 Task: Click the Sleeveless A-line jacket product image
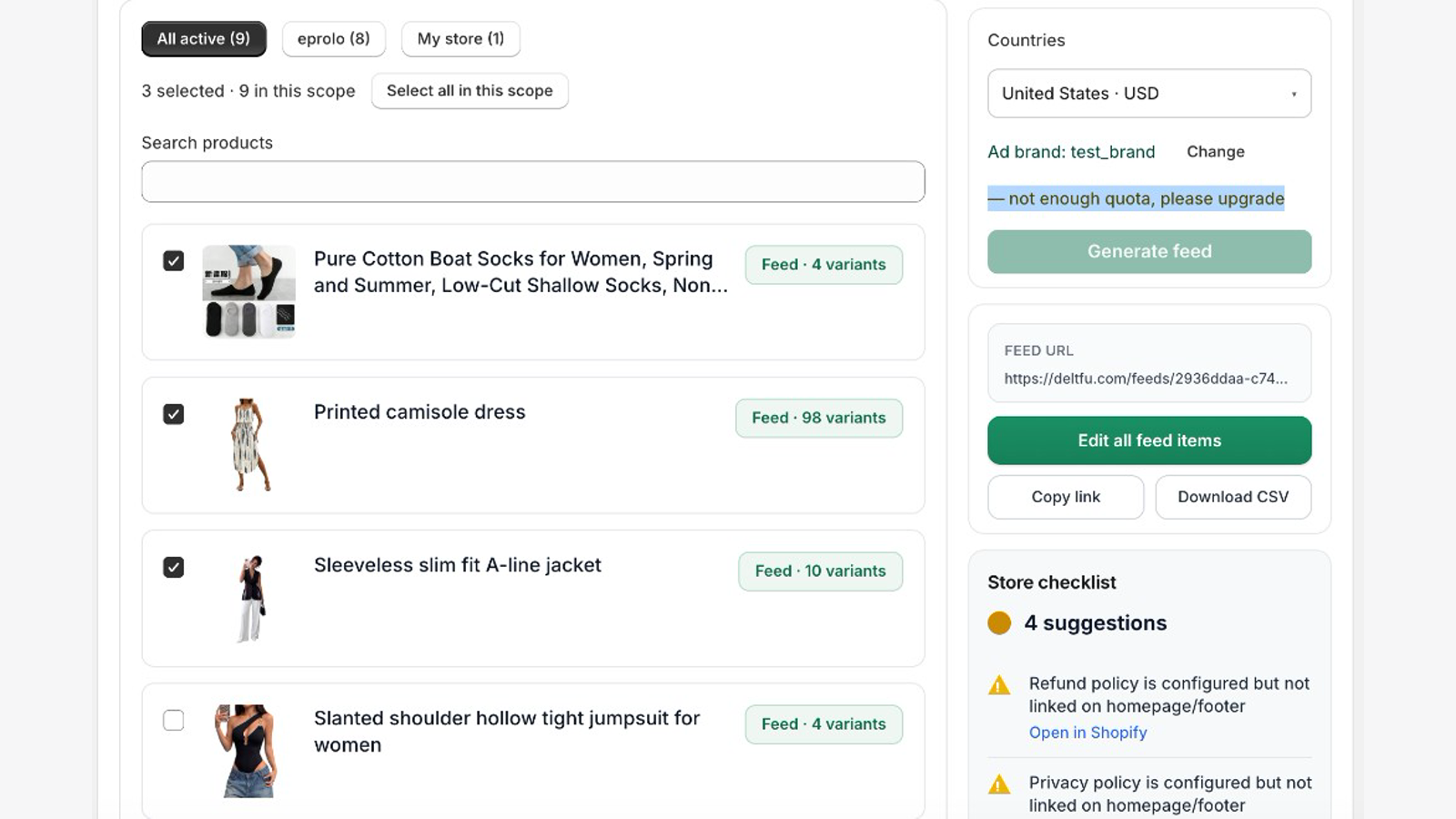249,598
